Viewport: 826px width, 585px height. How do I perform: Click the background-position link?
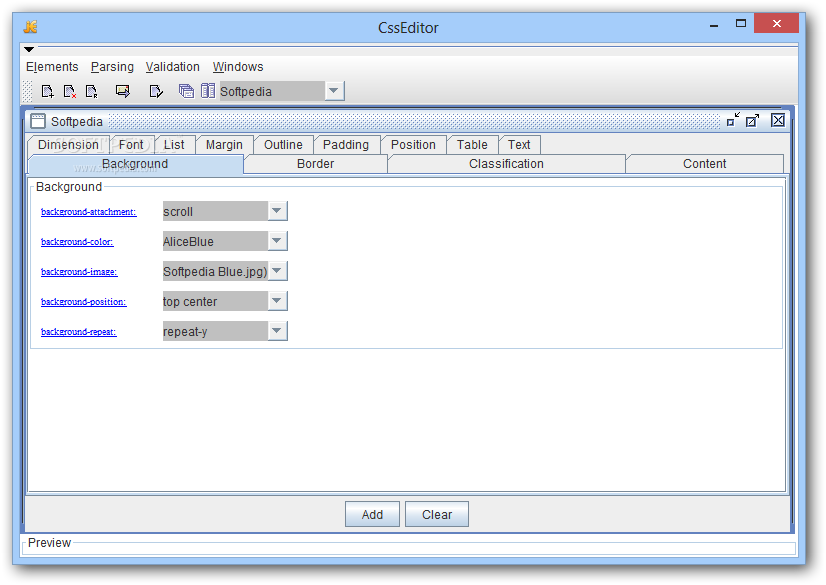pos(84,302)
